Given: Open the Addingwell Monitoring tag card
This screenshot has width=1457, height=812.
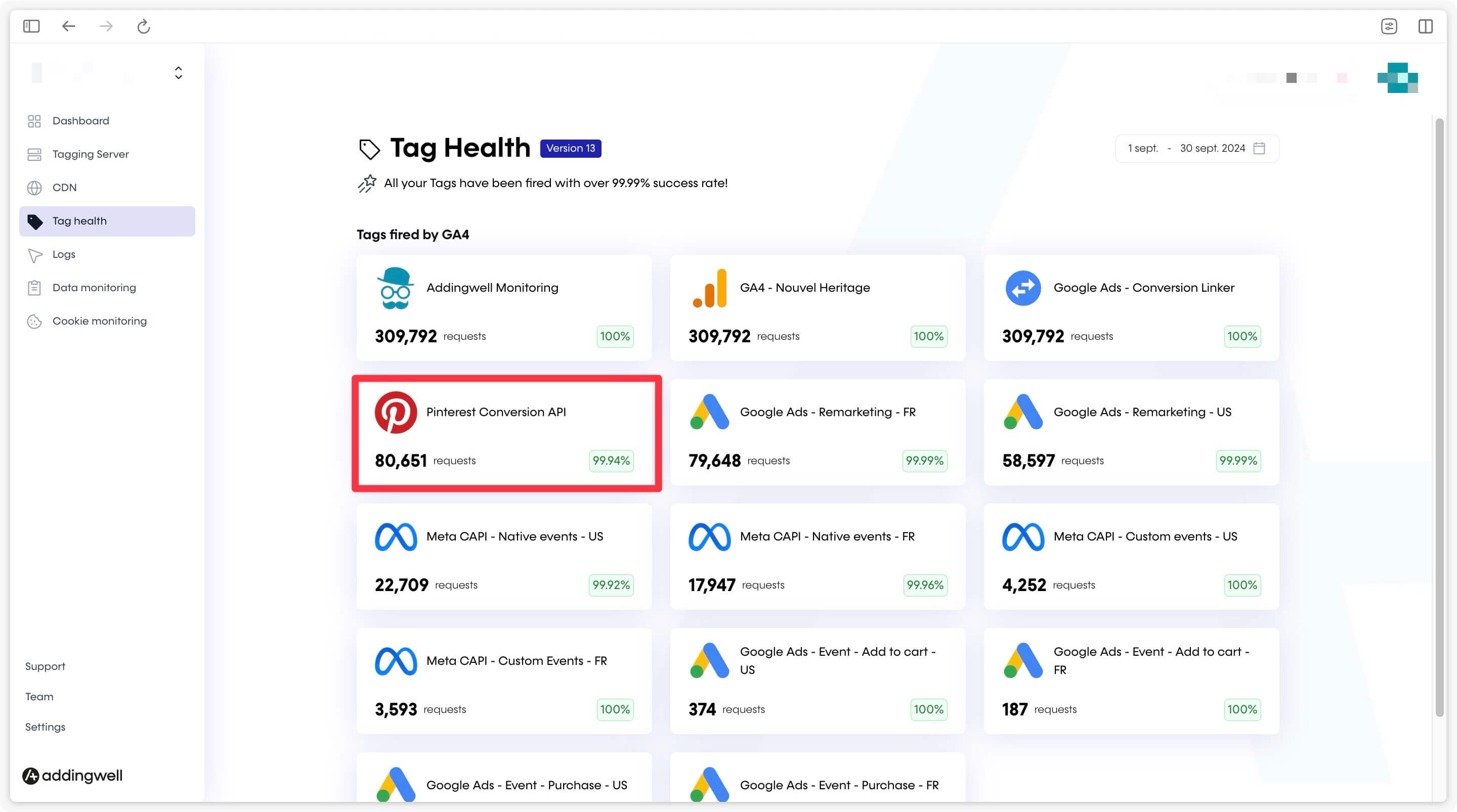Looking at the screenshot, I should tap(504, 307).
